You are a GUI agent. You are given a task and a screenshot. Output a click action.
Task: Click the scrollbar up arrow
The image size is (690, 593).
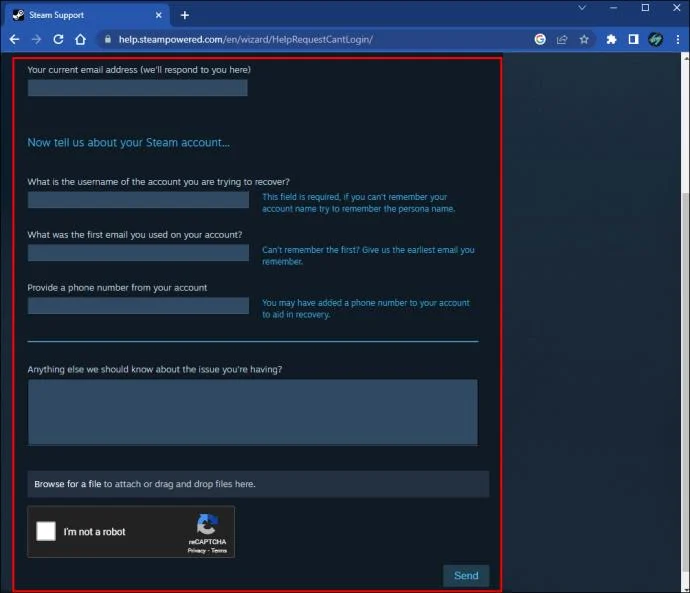pyautogui.click(x=686, y=57)
